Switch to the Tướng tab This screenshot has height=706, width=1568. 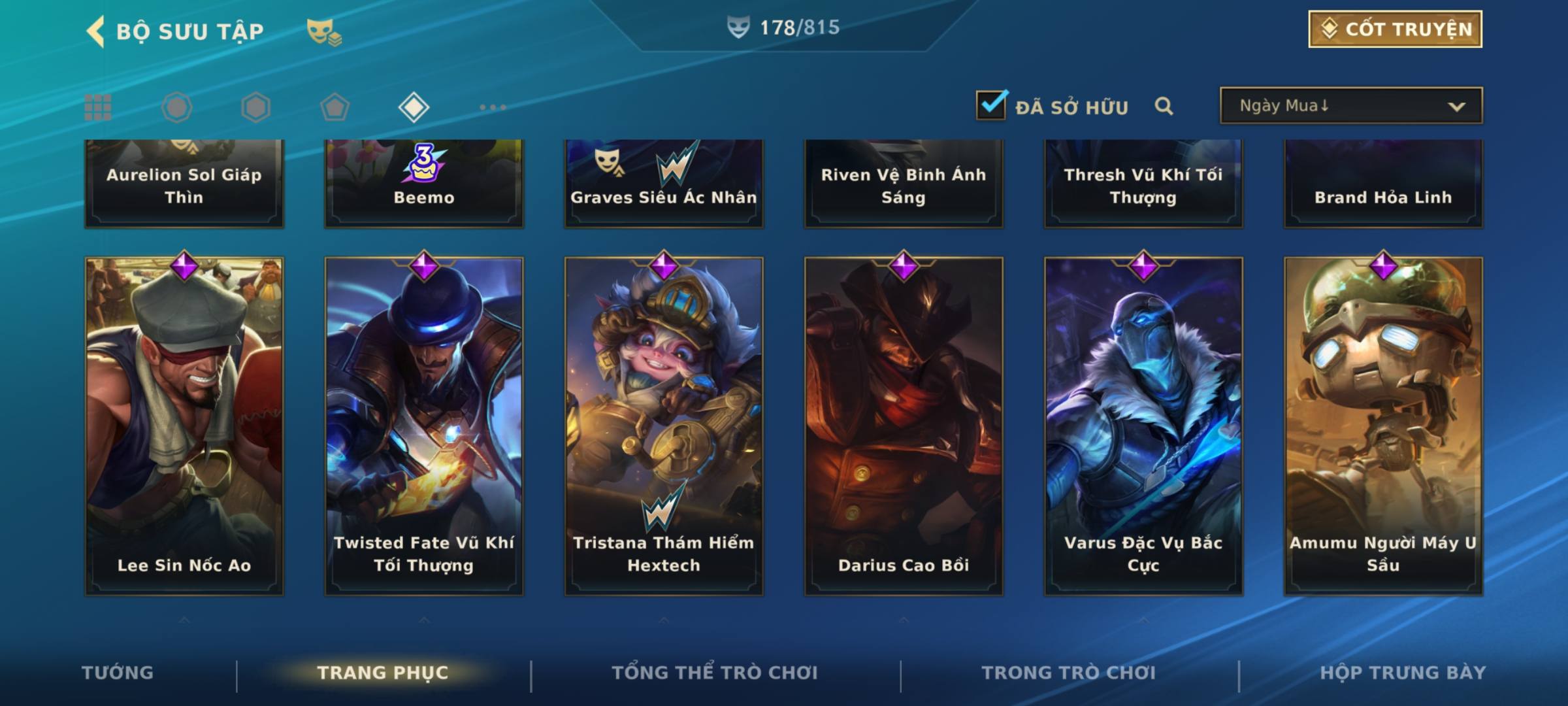pyautogui.click(x=118, y=673)
